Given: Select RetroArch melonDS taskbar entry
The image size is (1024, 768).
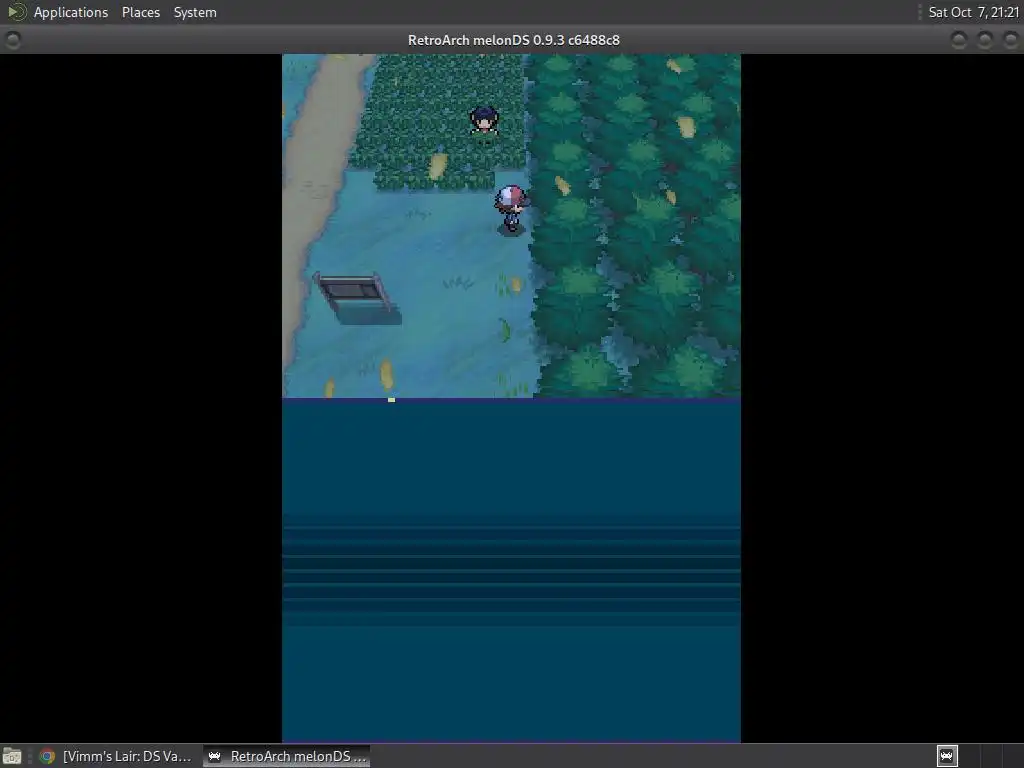Looking at the screenshot, I should pyautogui.click(x=286, y=756).
